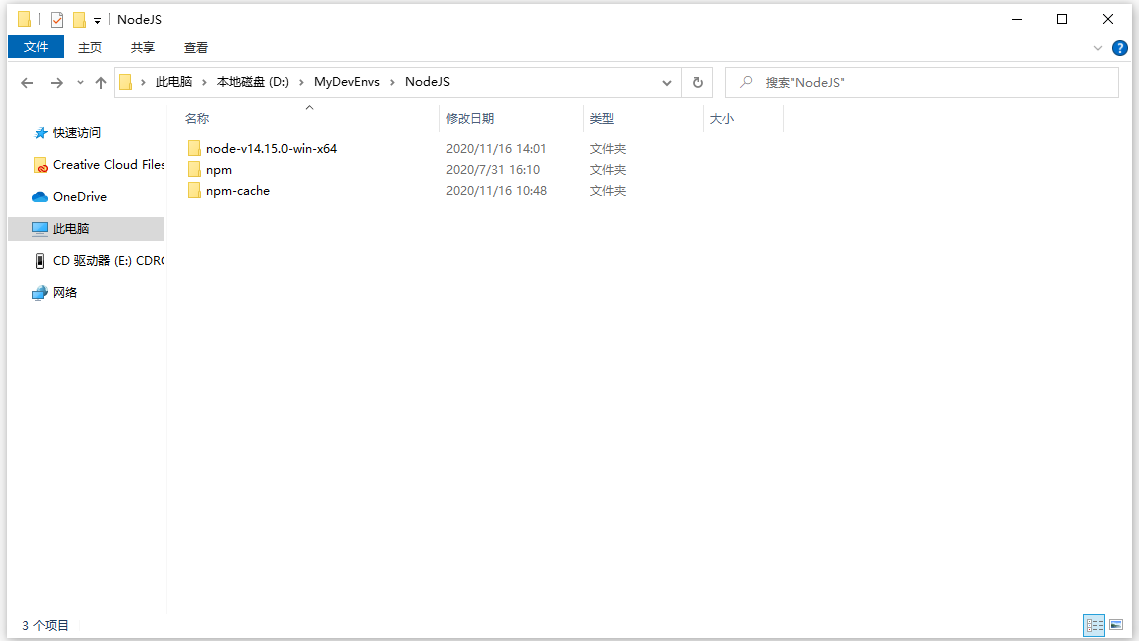
Task: Refresh the NodeJS folder view
Action: (x=697, y=83)
